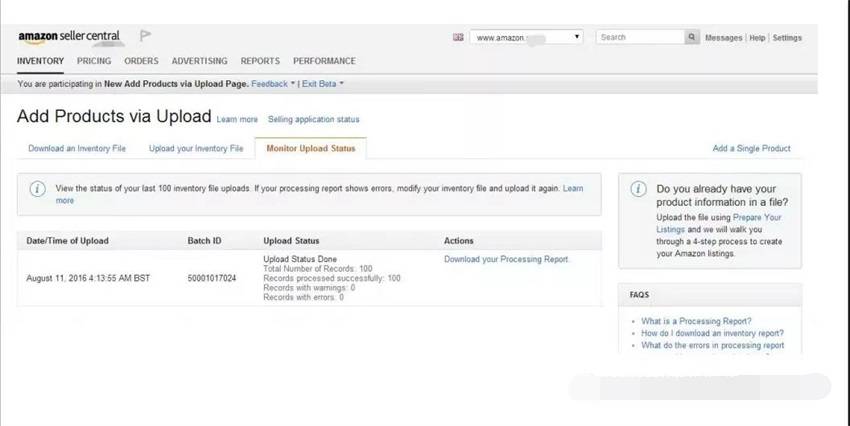Image resolution: width=850 pixels, height=426 pixels.
Task: Open the Prepare Your Listings link
Action: (757, 217)
